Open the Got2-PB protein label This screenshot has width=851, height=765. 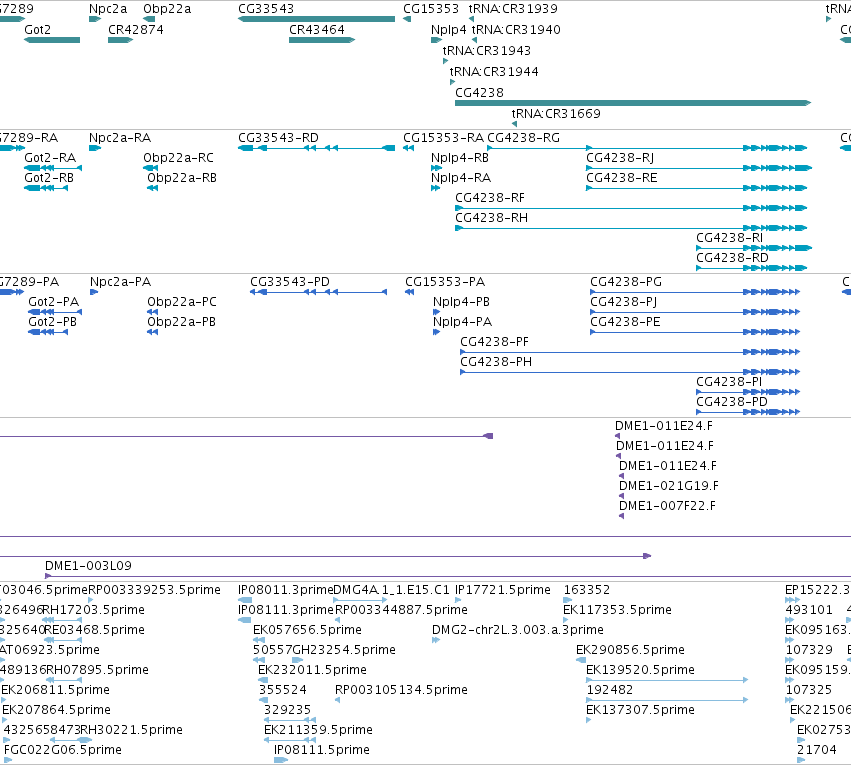click(53, 322)
